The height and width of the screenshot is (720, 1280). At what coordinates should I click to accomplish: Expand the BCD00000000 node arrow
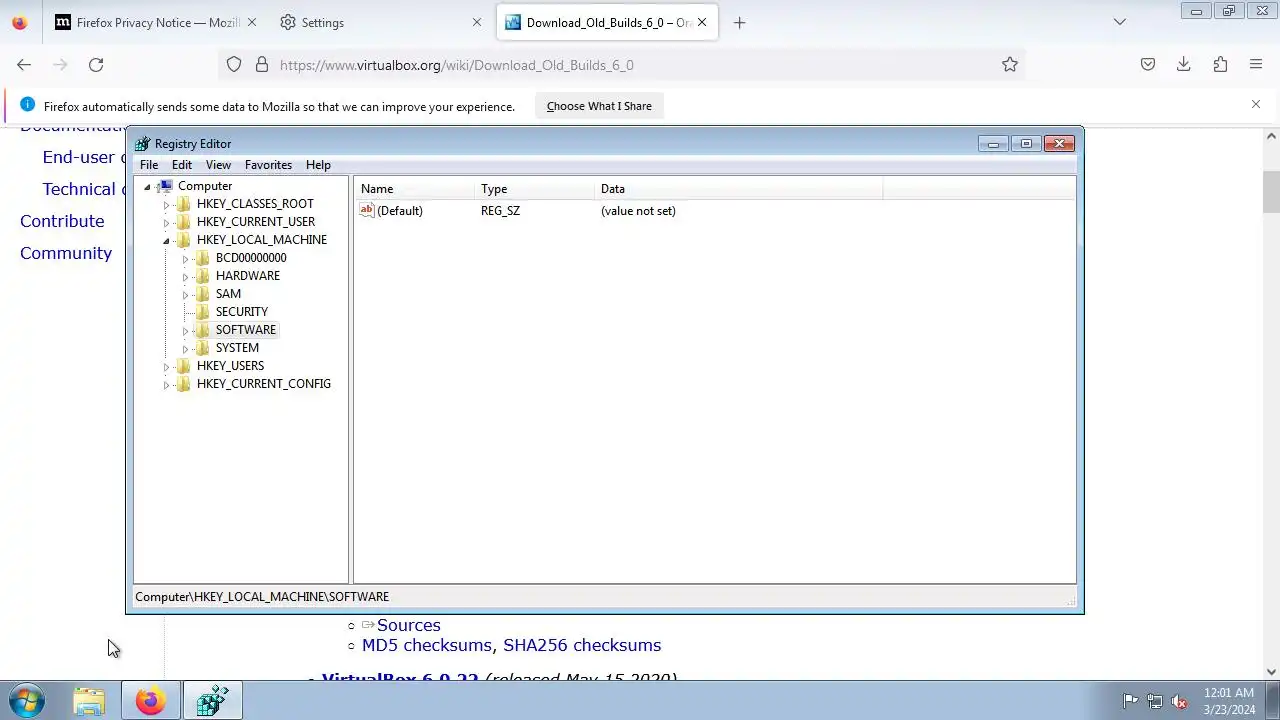[x=185, y=259]
